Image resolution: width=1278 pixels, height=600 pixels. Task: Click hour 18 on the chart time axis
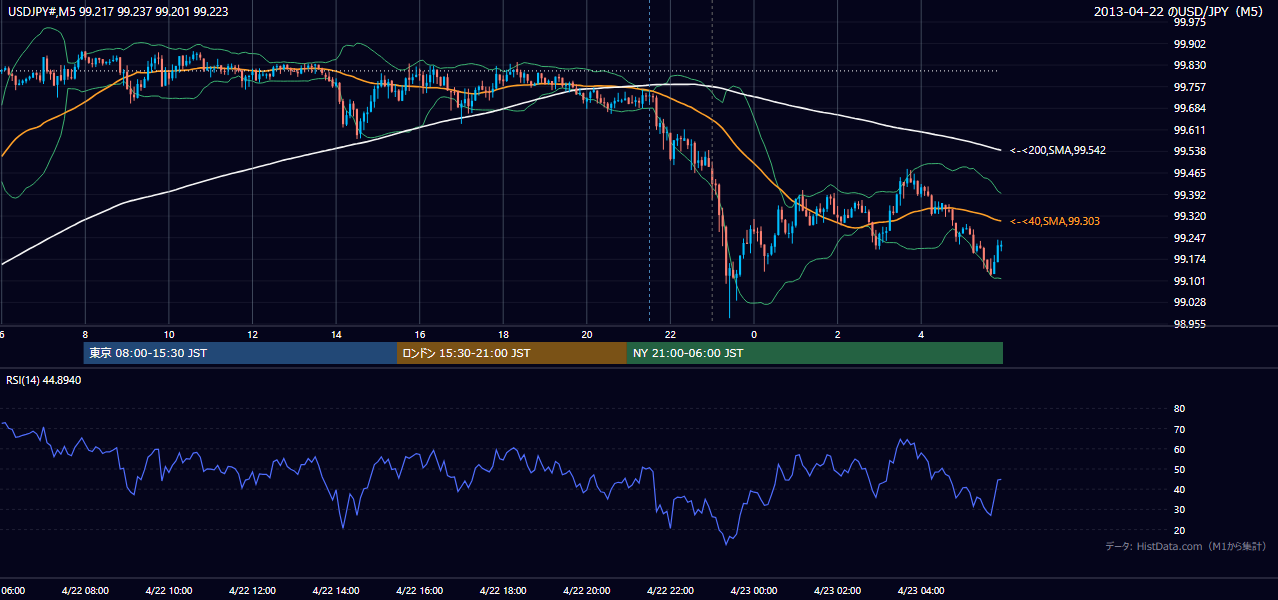coord(503,334)
